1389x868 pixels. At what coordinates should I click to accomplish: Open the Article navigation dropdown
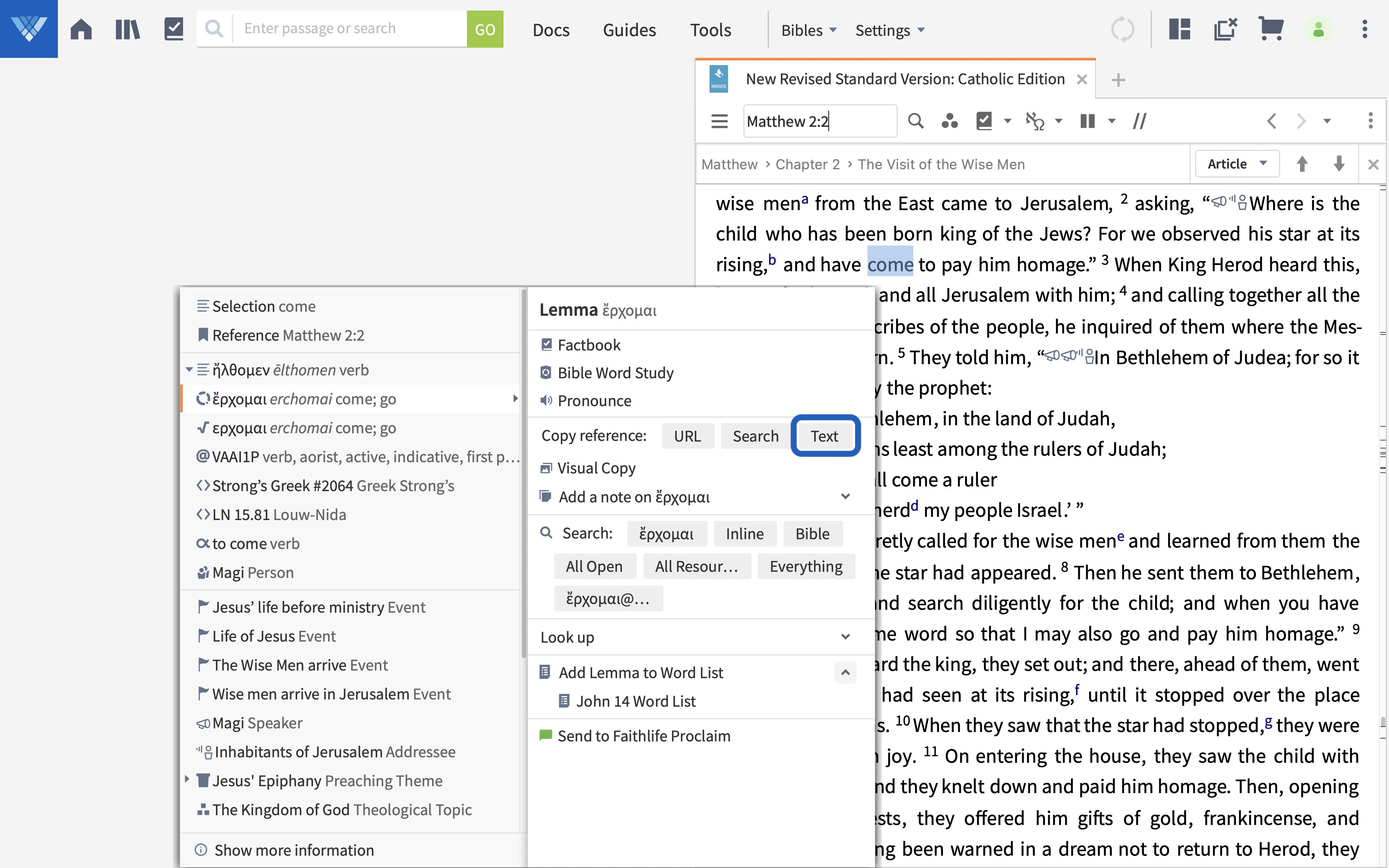point(1236,164)
